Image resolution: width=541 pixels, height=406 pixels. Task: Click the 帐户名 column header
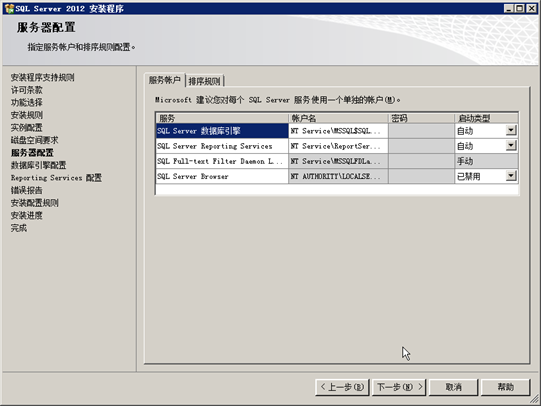[x=338, y=118]
